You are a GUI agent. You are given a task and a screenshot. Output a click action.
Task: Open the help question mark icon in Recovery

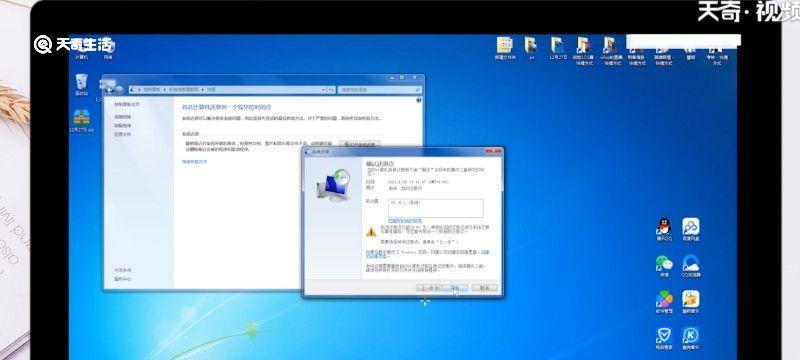(419, 100)
